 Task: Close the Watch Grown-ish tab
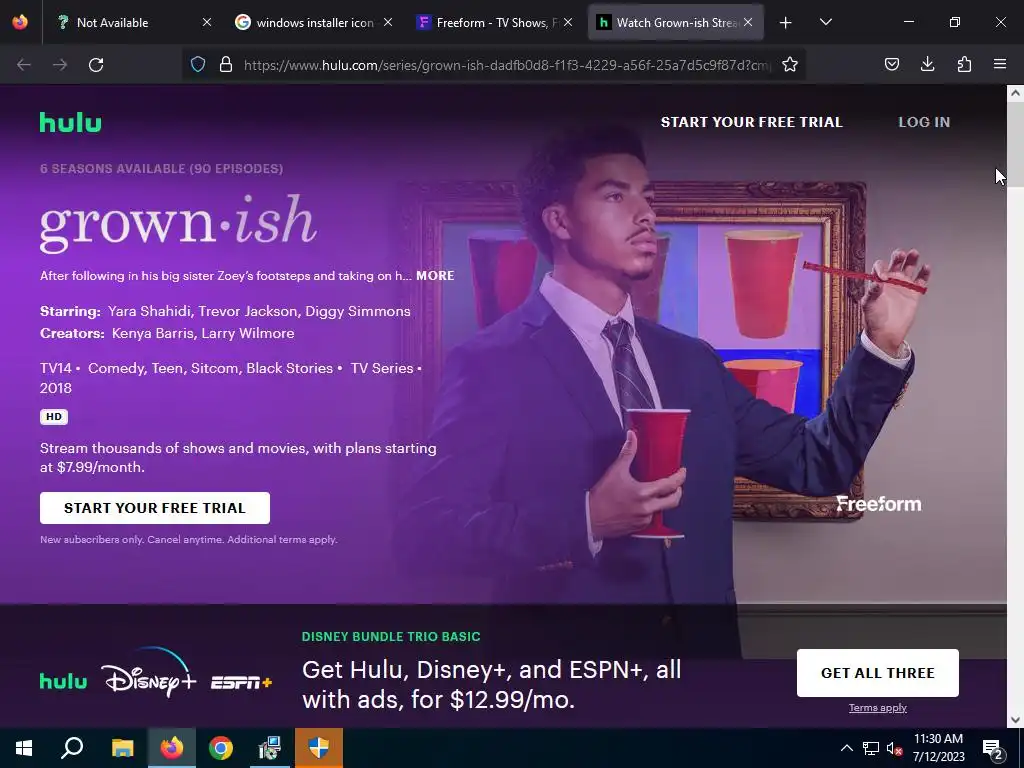point(748,22)
